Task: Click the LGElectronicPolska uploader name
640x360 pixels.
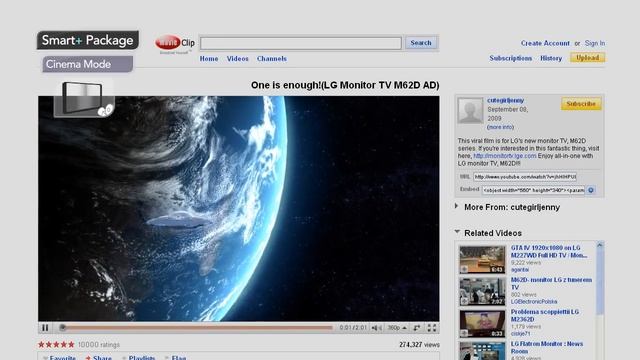Action: (x=534, y=302)
